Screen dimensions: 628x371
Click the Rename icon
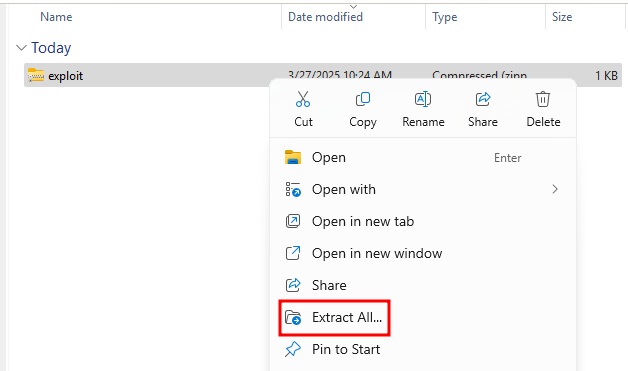pyautogui.click(x=423, y=99)
